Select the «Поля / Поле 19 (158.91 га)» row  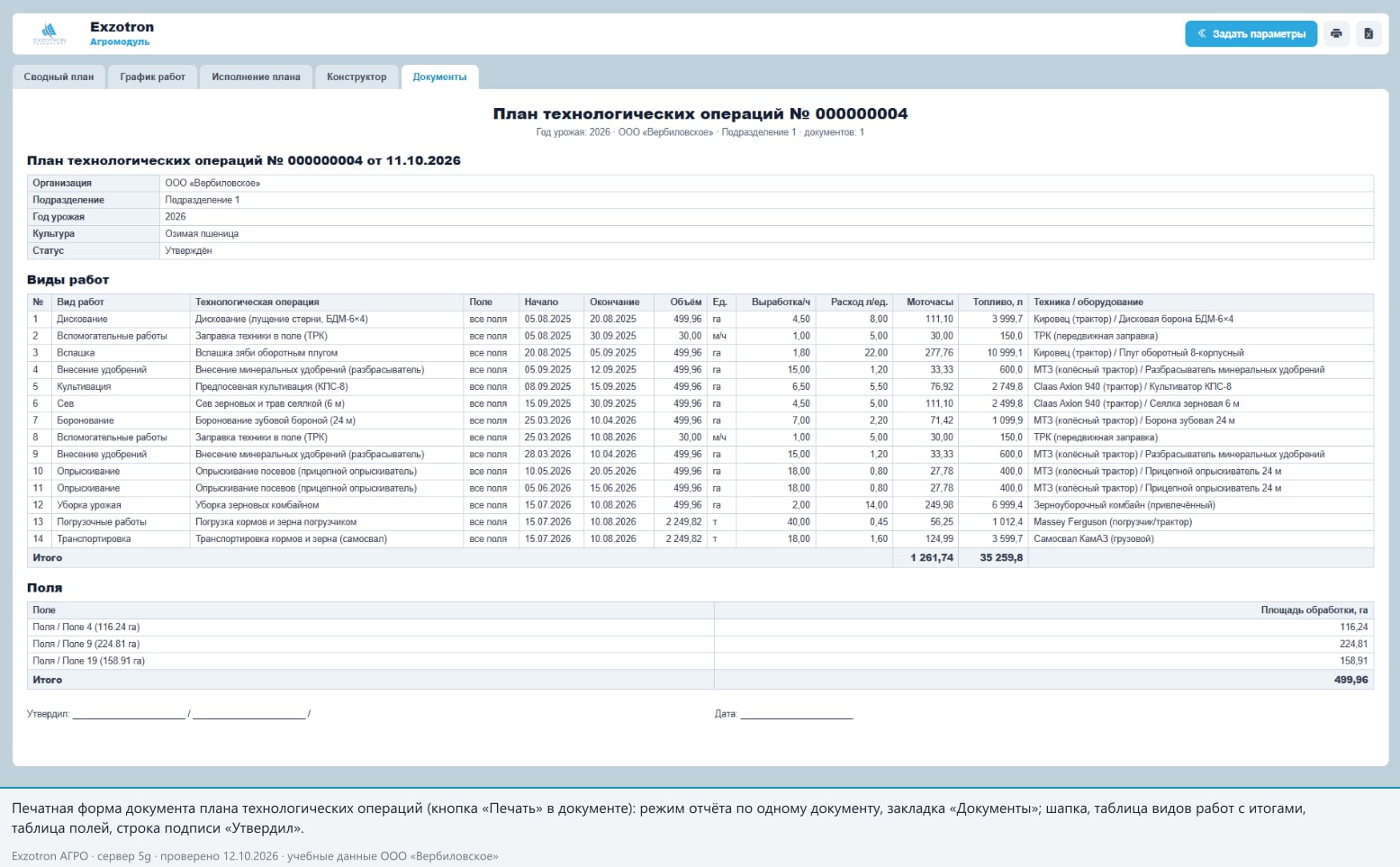click(700, 661)
